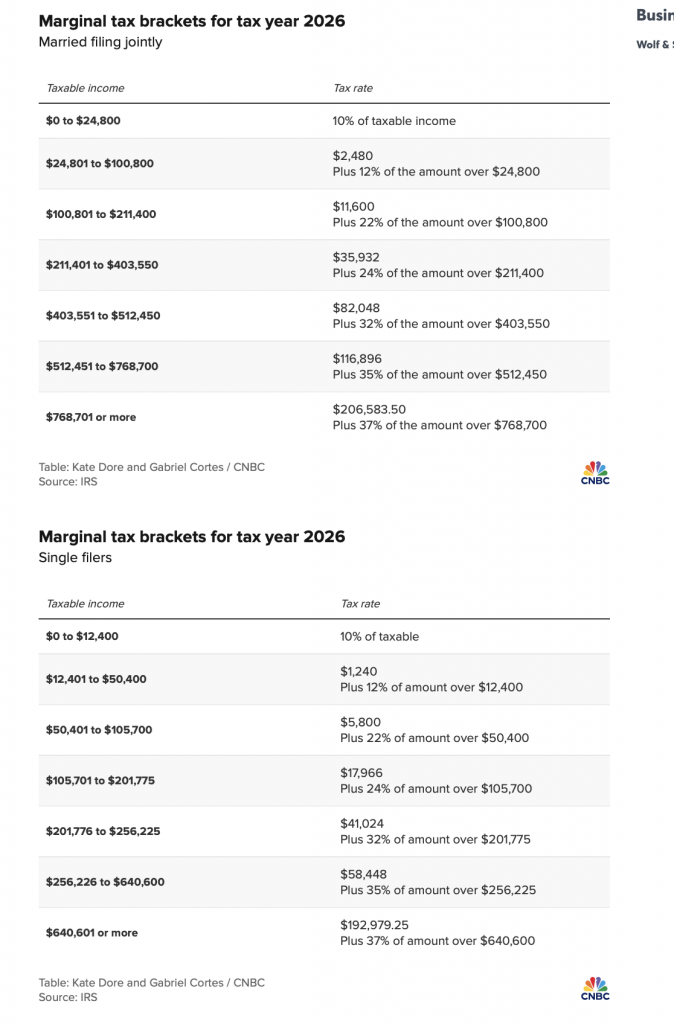Select the '$768,701 or more' row

[x=91, y=417]
